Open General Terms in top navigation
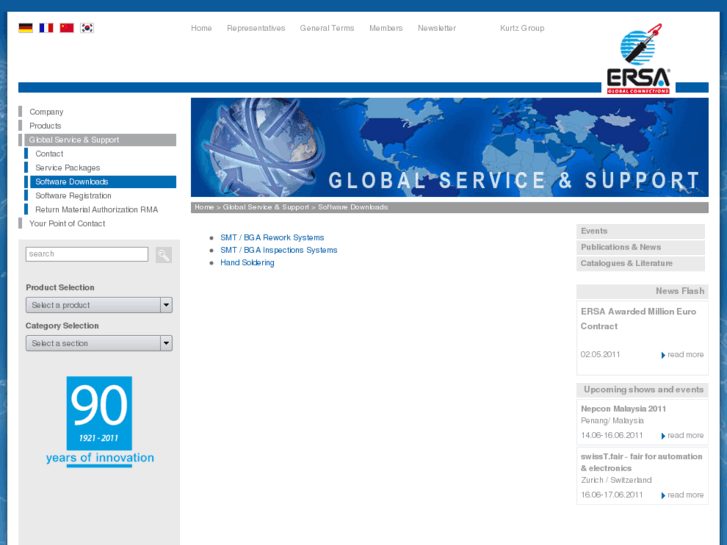This screenshot has width=727, height=545. pyautogui.click(x=327, y=28)
